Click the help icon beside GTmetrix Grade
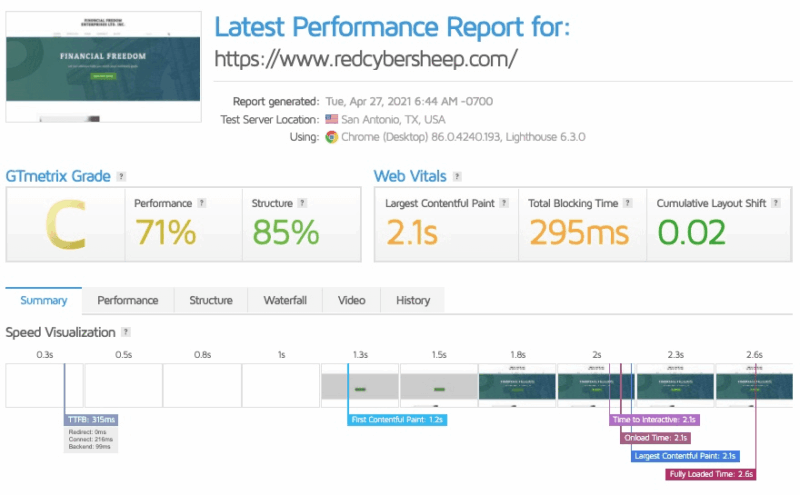Viewport: 800px width, 495px height. (121, 176)
